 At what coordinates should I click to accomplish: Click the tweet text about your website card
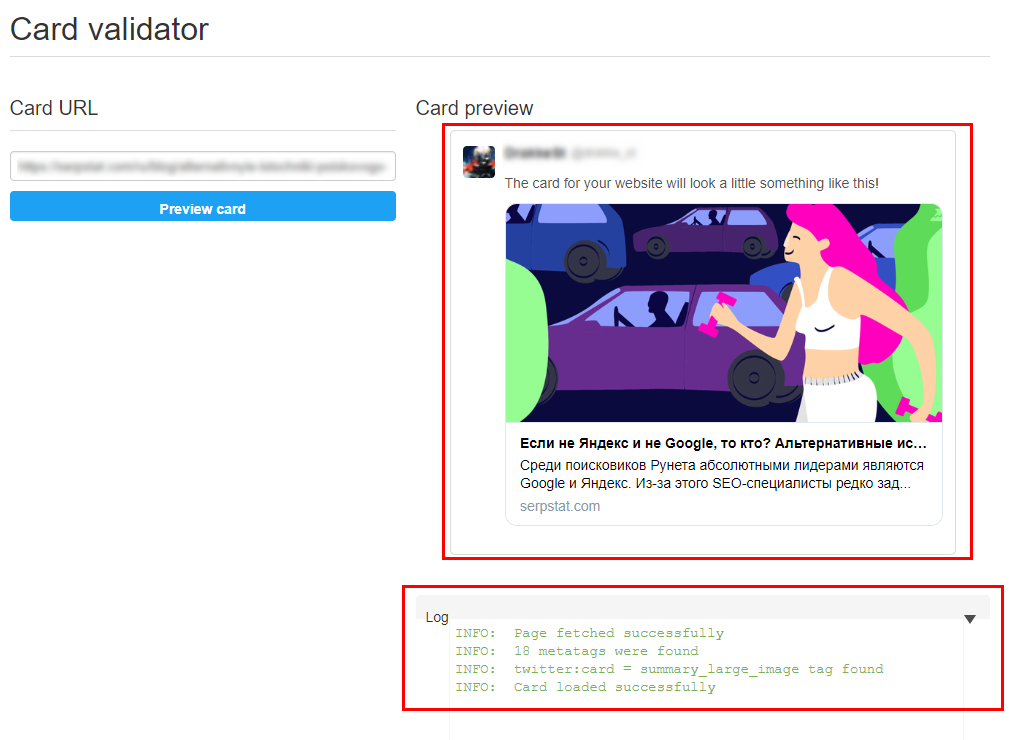[x=691, y=183]
